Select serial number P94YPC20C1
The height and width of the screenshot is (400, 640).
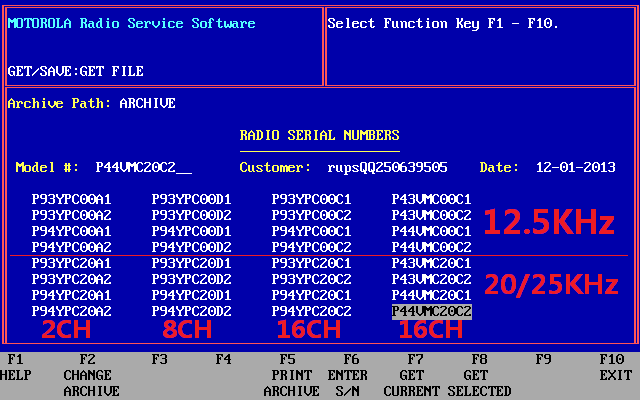311,295
